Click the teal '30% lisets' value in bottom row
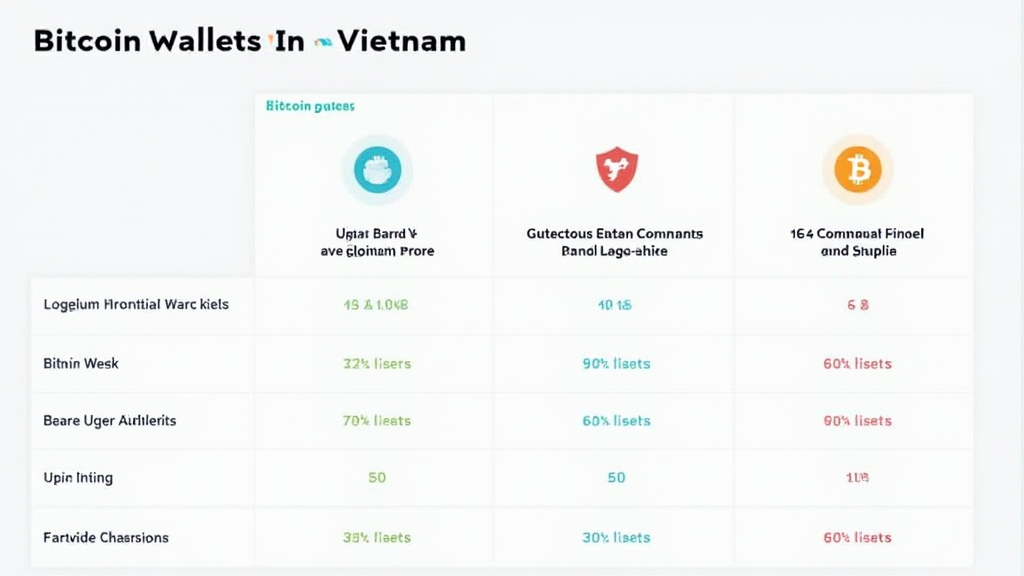Image resolution: width=1024 pixels, height=576 pixels. (x=616, y=537)
